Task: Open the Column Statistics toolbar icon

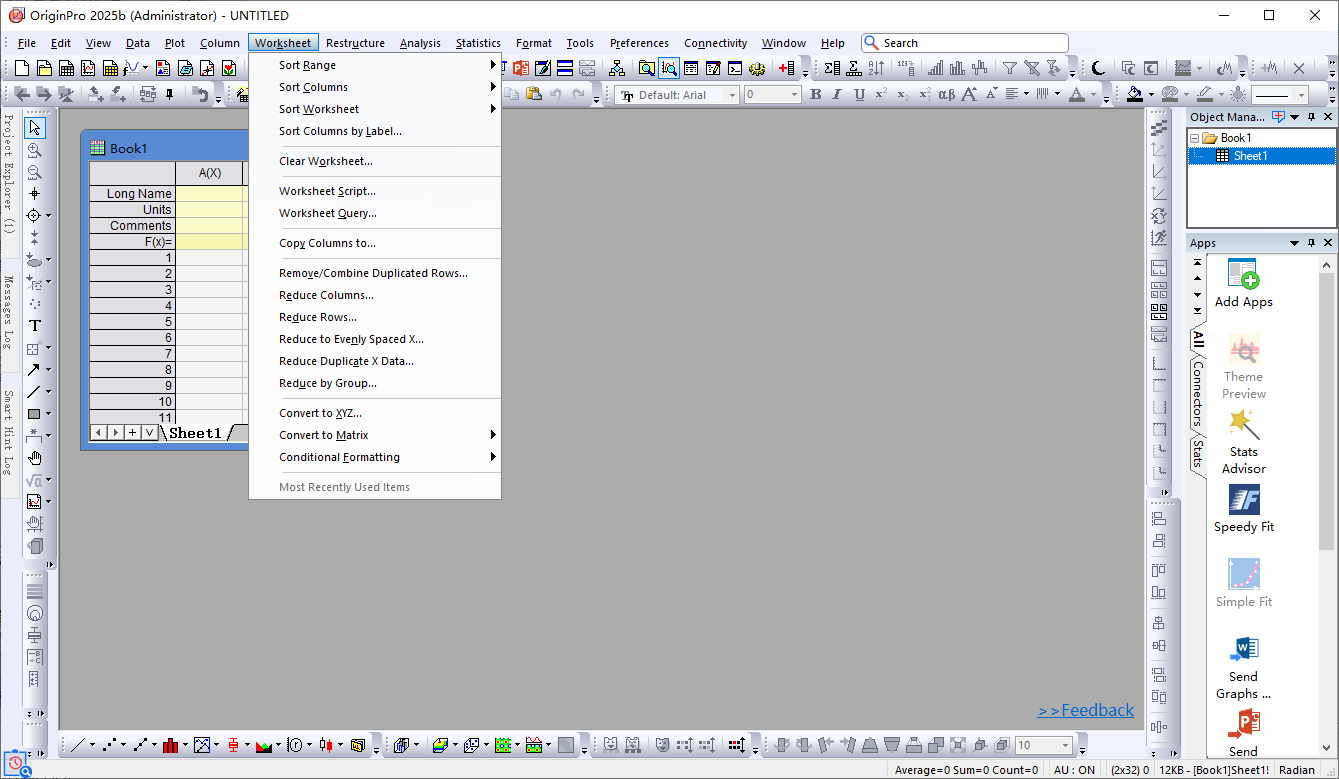Action: 832,68
